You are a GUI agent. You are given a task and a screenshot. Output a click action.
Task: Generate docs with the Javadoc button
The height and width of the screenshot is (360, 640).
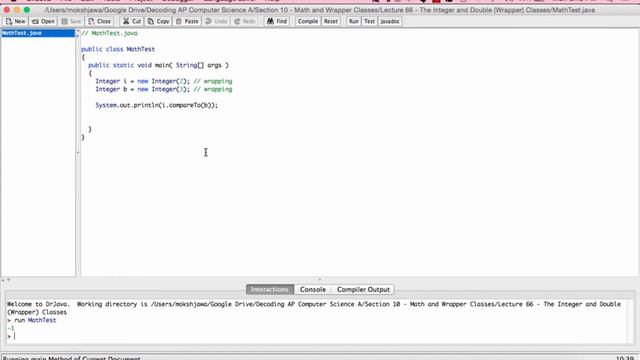[x=390, y=21]
